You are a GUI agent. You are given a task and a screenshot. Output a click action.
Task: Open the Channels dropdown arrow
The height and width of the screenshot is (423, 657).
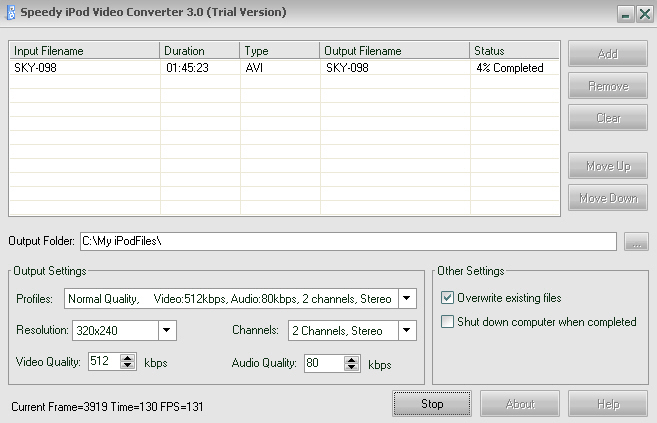pos(407,330)
